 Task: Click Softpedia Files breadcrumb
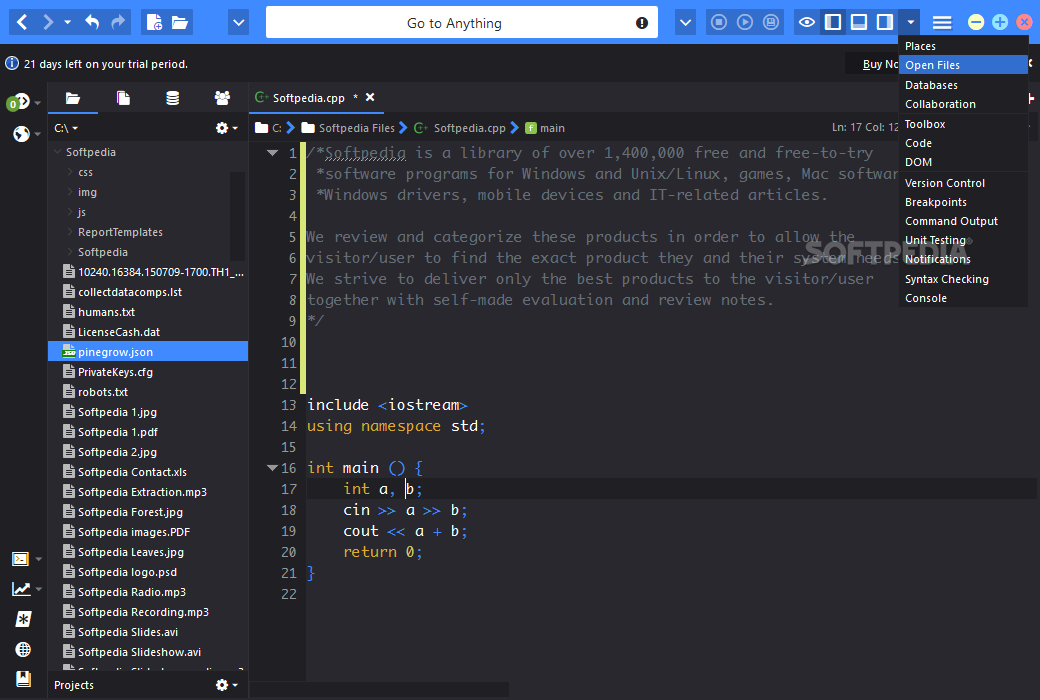(x=356, y=128)
